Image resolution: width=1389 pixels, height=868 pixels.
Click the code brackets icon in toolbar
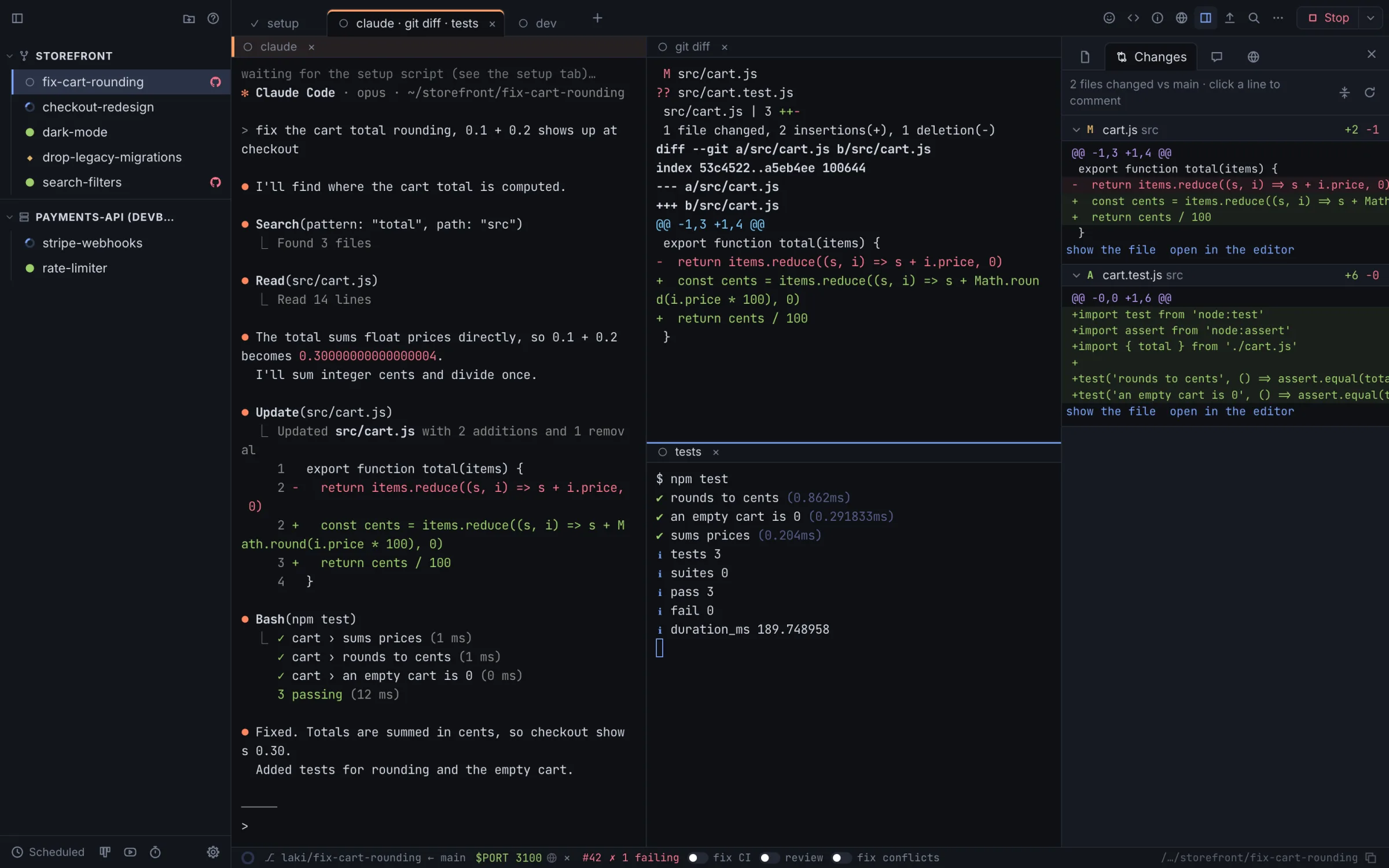pyautogui.click(x=1133, y=18)
